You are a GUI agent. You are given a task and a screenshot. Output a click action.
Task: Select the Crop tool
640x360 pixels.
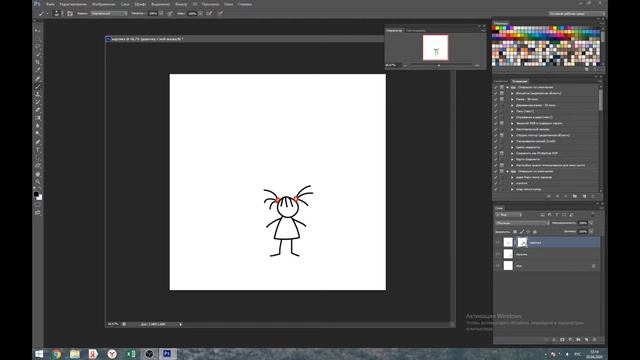38,62
